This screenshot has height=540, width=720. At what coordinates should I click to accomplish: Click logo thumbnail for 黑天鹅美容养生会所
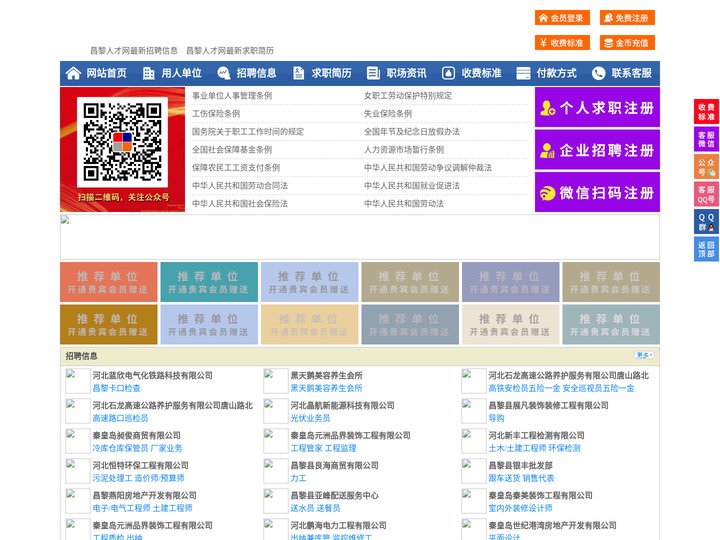tap(276, 381)
